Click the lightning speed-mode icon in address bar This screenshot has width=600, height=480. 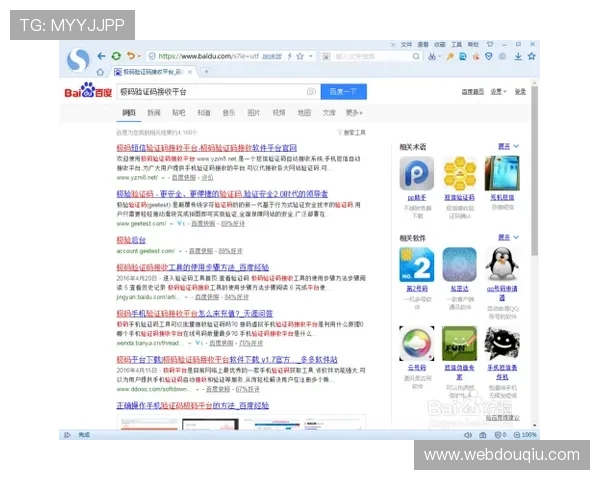click(290, 56)
